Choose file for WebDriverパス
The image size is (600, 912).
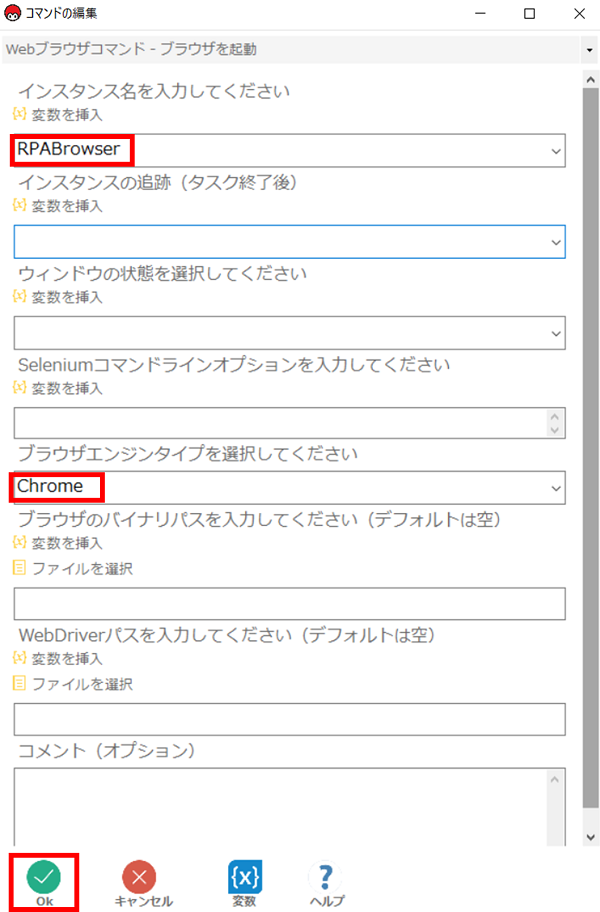73,684
